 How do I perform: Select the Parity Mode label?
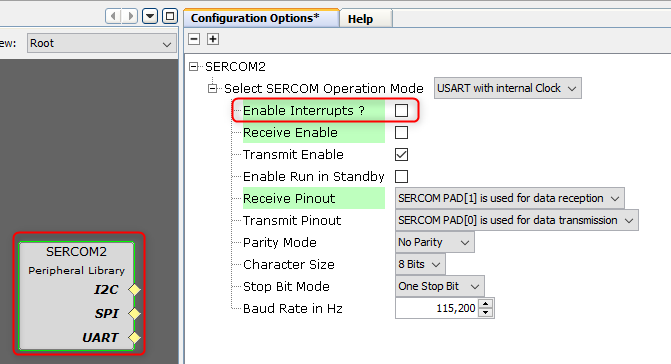pyautogui.click(x=280, y=243)
